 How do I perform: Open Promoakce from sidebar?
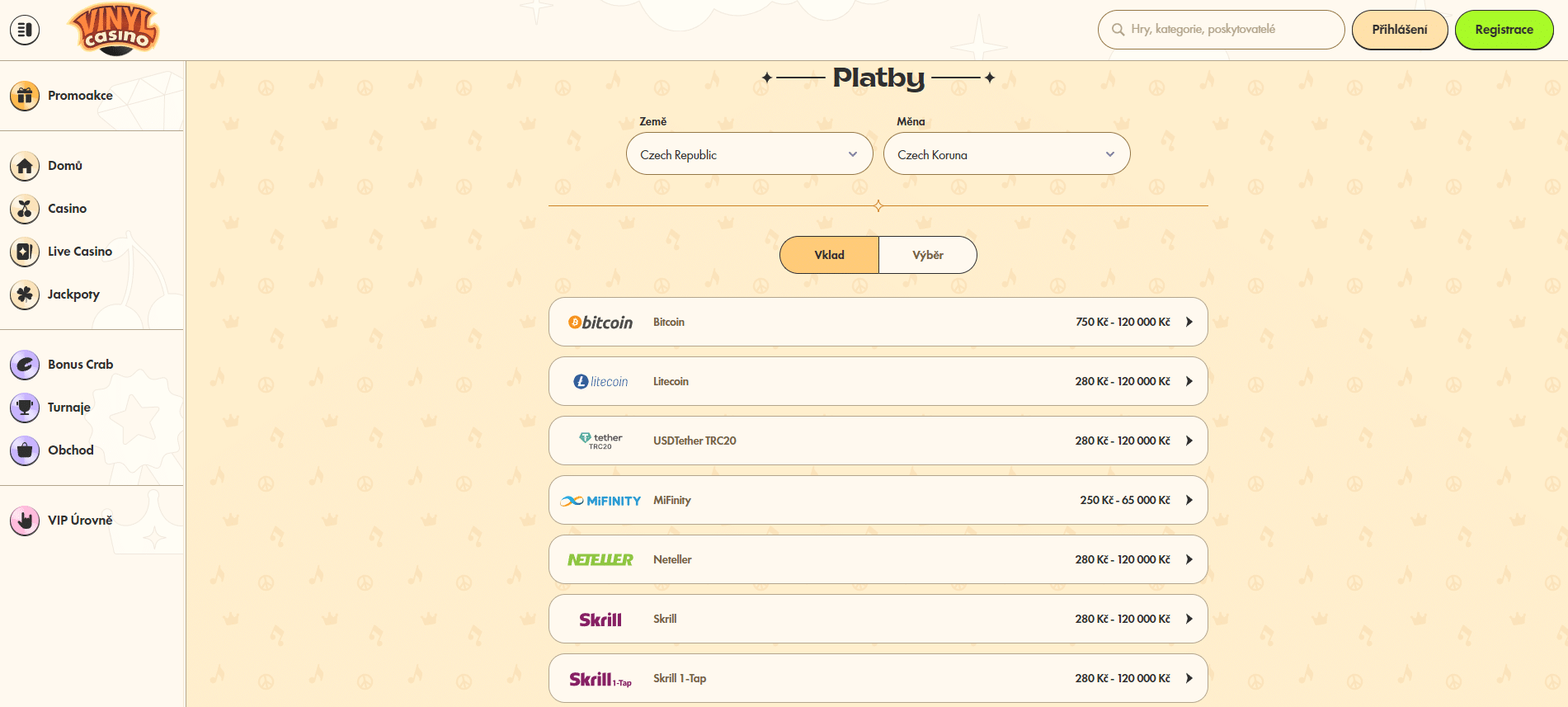[80, 96]
